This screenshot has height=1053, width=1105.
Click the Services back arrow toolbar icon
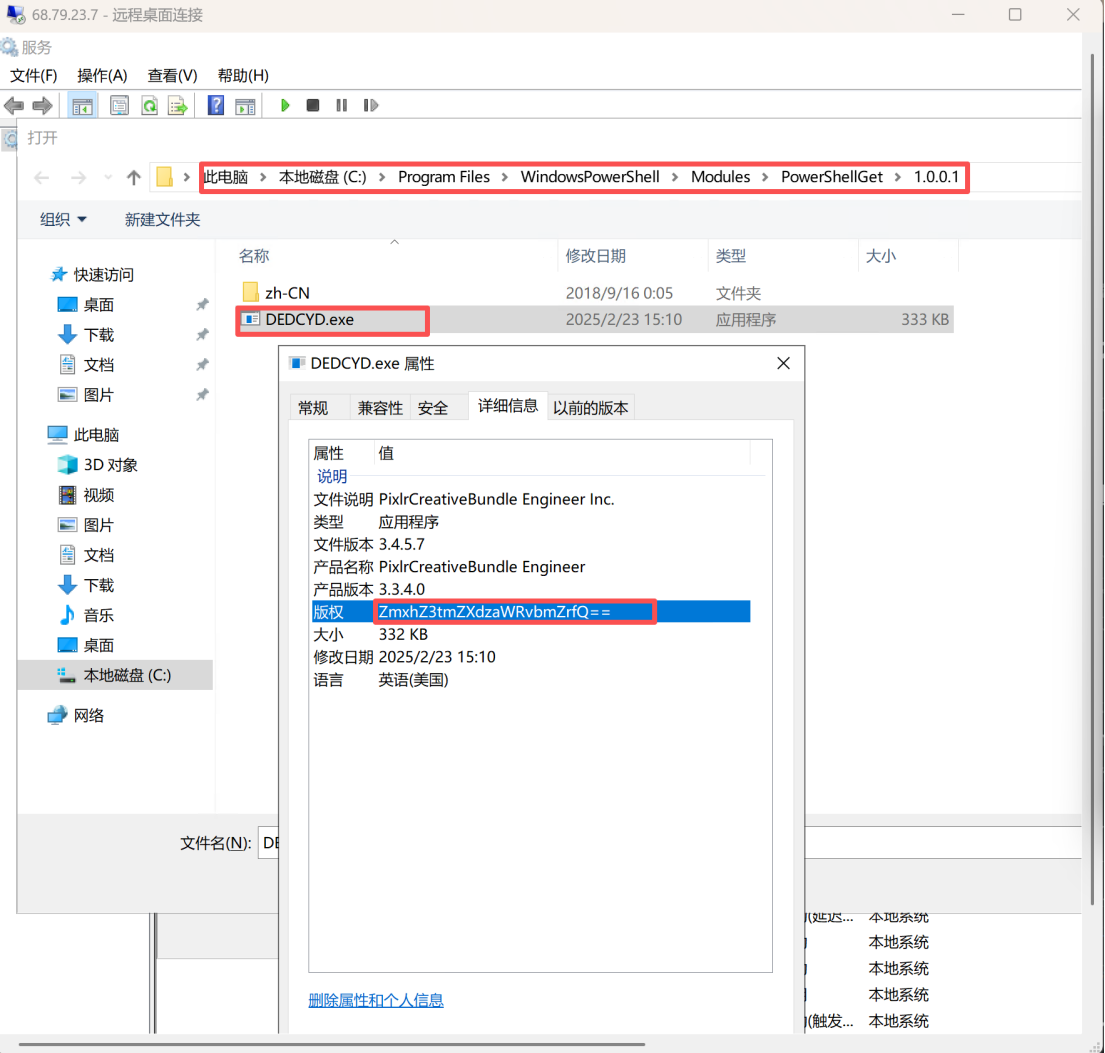point(14,106)
